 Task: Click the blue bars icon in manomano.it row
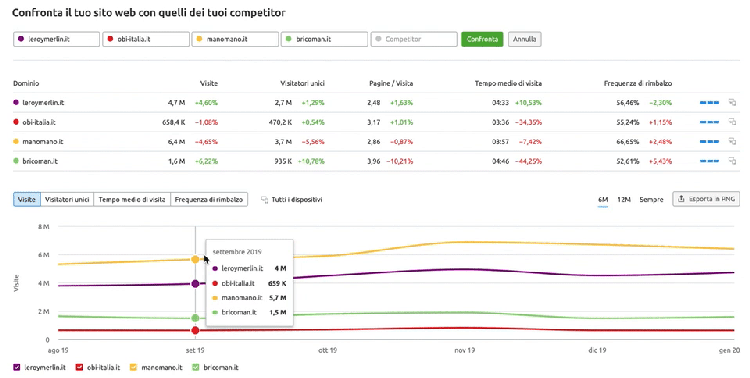click(709, 142)
